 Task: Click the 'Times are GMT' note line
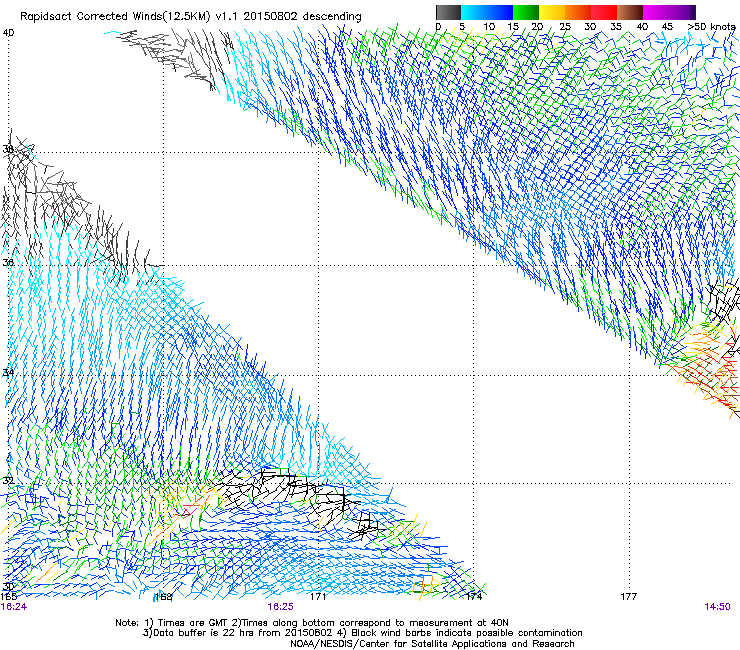pos(312,623)
